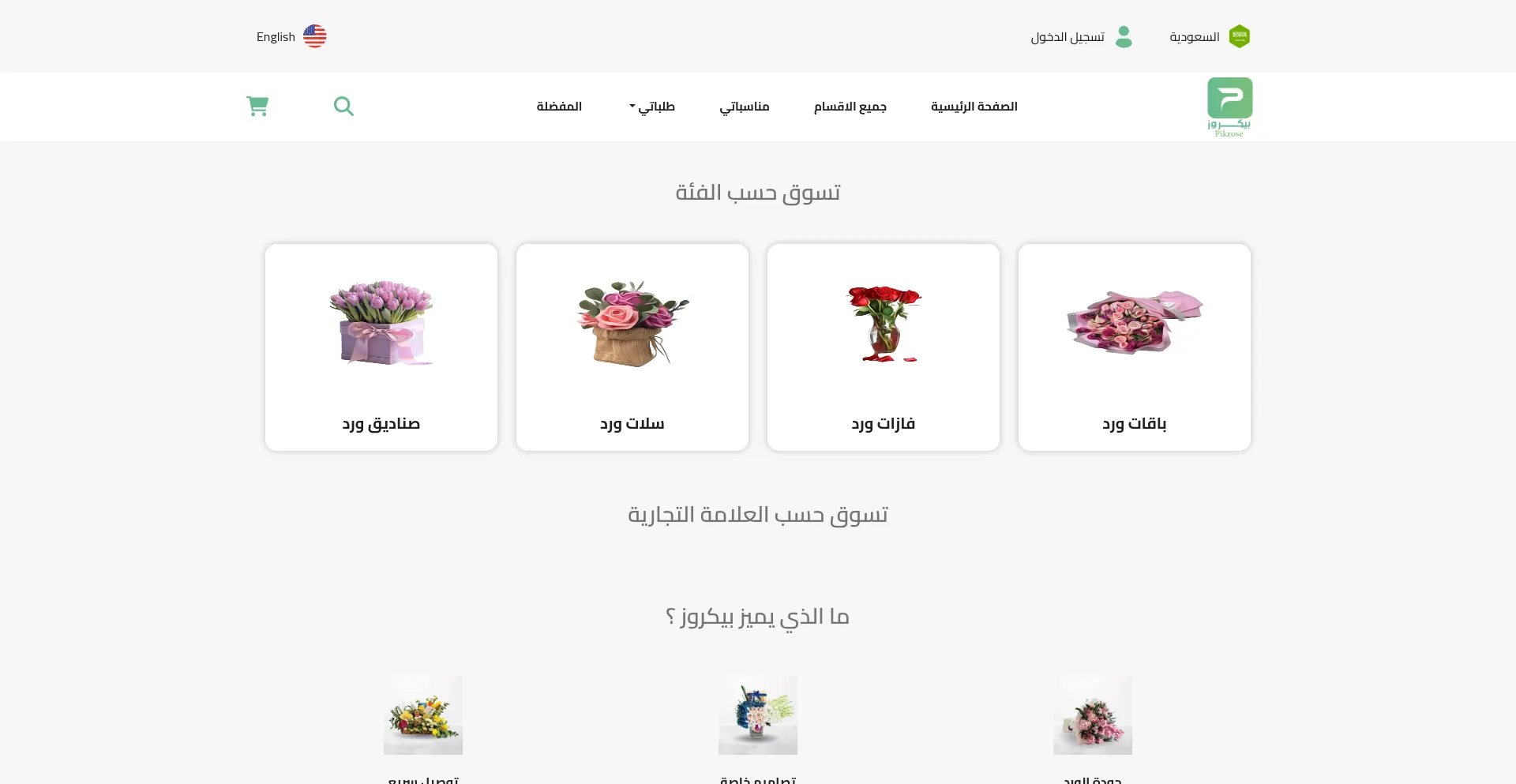Open the shopping cart icon

coord(257,106)
